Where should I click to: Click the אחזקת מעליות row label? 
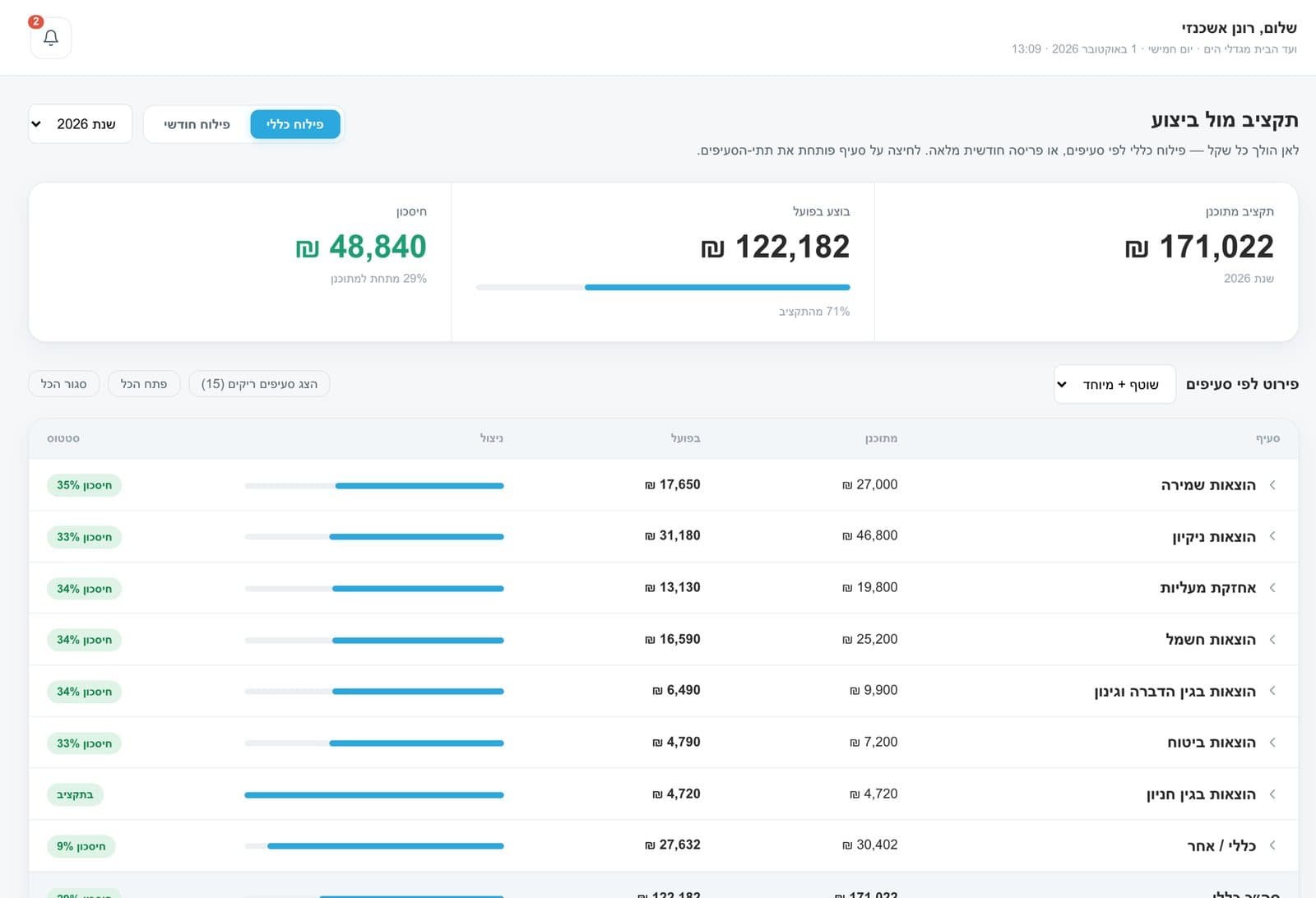(x=1208, y=588)
